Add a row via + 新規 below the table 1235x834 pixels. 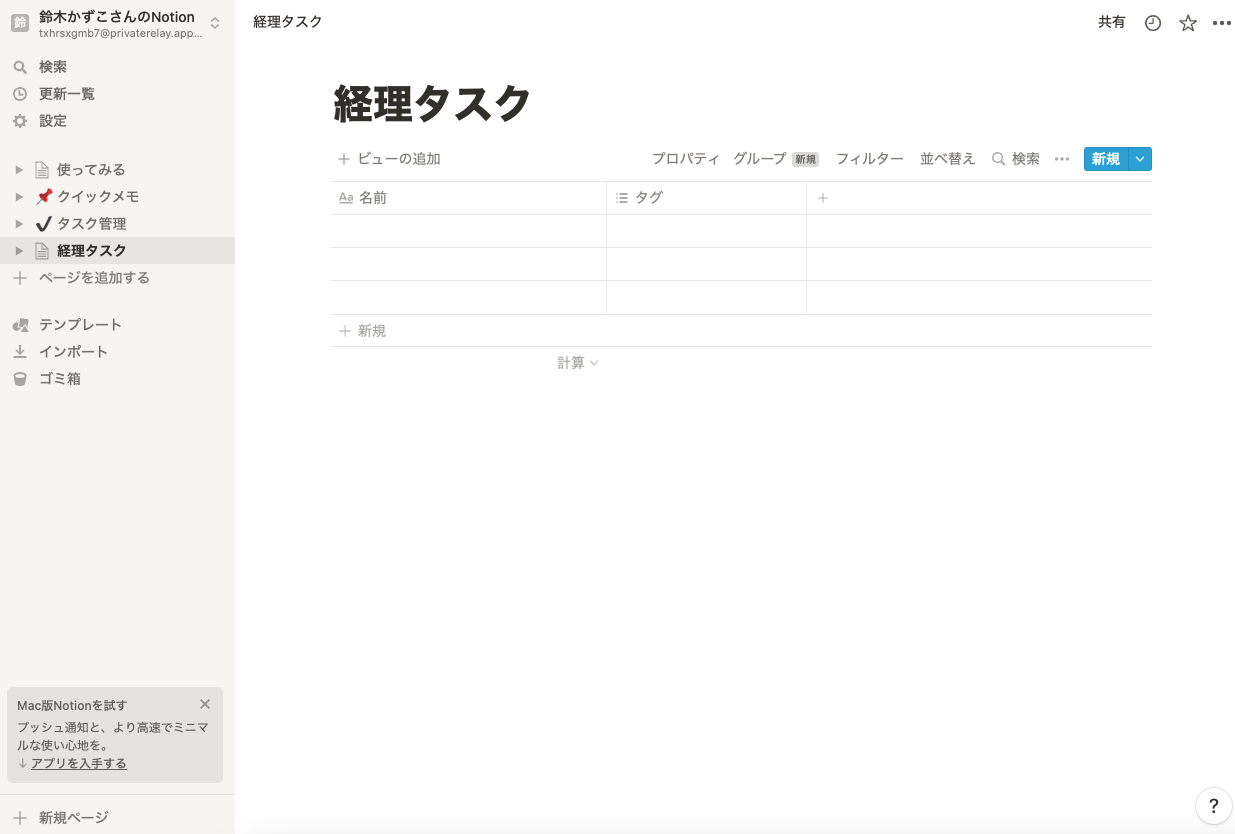pos(741,331)
